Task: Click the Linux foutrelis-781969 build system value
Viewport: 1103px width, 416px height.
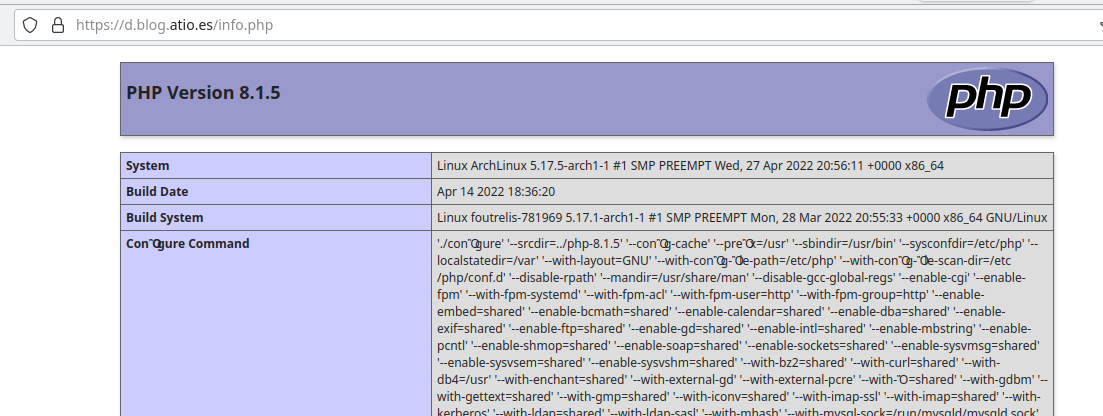Action: pyautogui.click(x=741, y=217)
